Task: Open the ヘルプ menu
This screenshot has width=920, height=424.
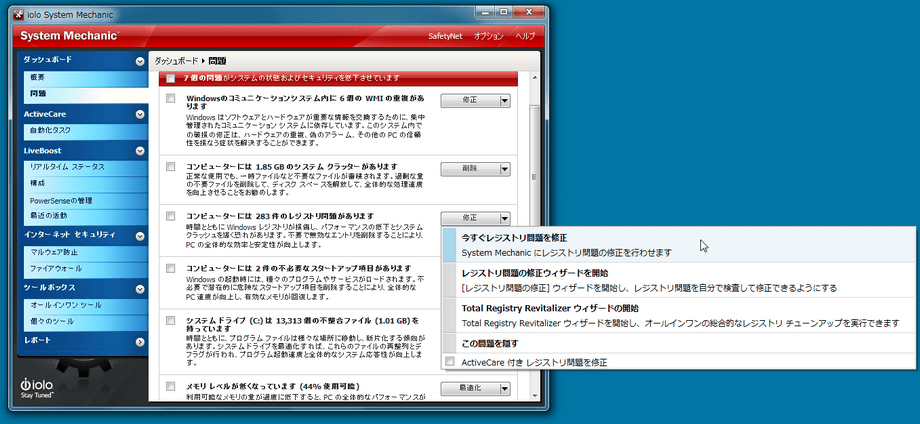Action: pos(525,36)
